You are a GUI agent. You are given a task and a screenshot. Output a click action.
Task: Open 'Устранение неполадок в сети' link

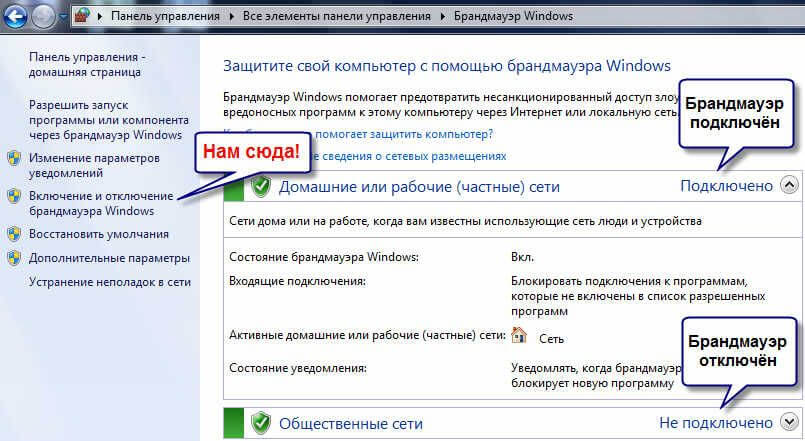pos(110,282)
